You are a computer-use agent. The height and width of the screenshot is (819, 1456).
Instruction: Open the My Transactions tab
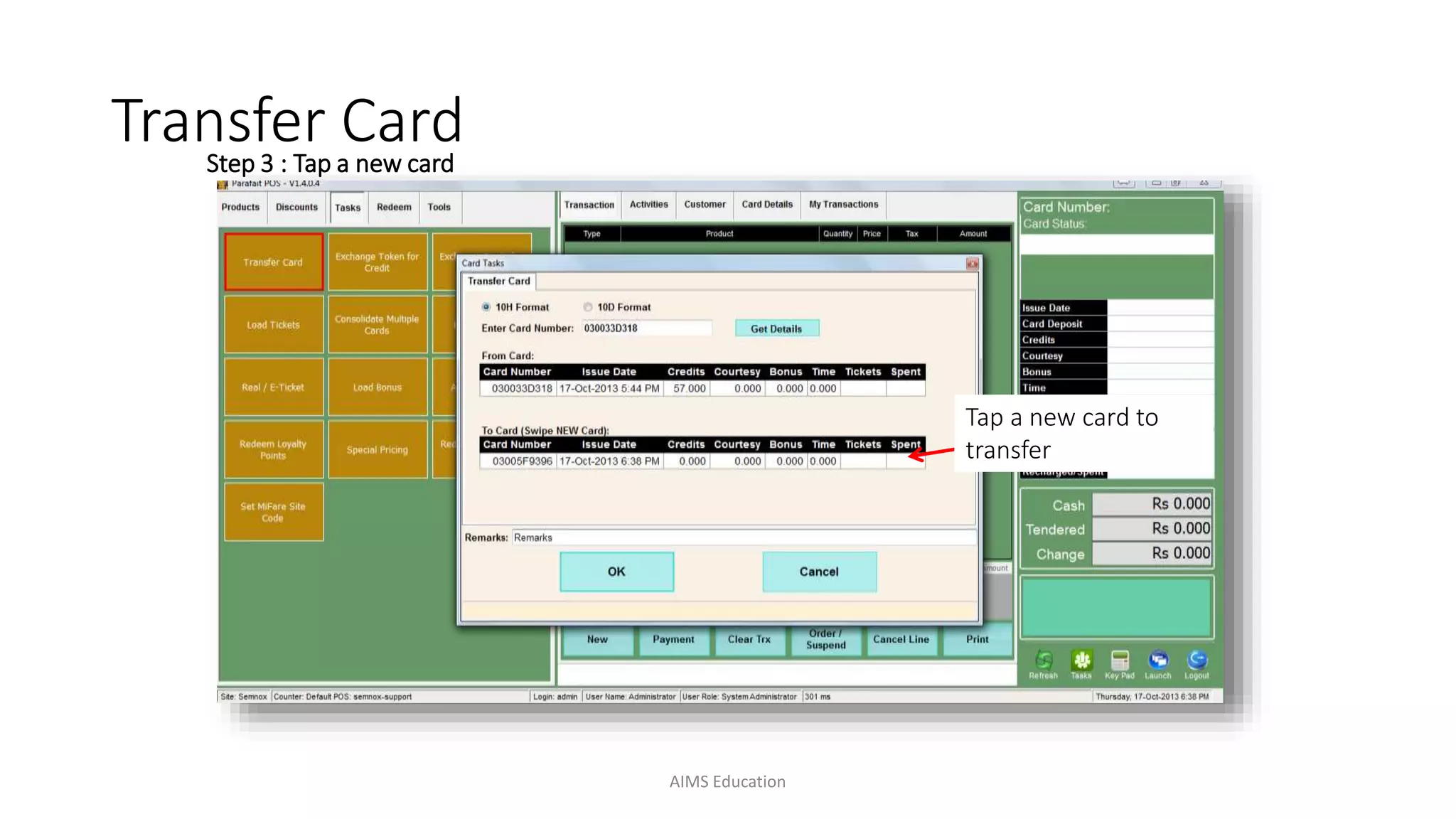(844, 205)
